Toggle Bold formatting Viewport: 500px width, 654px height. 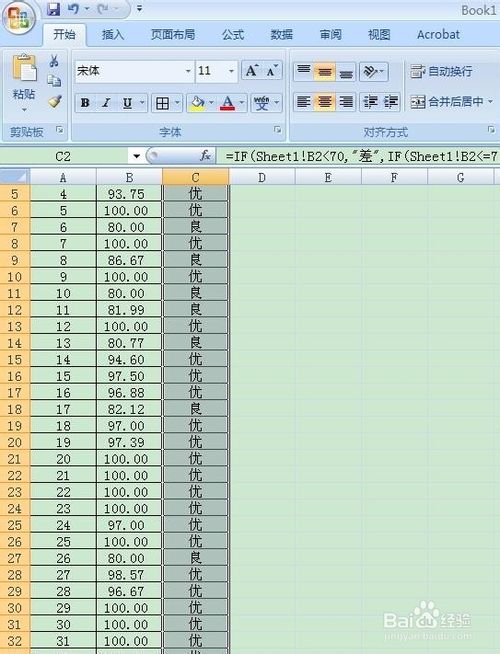pos(85,103)
